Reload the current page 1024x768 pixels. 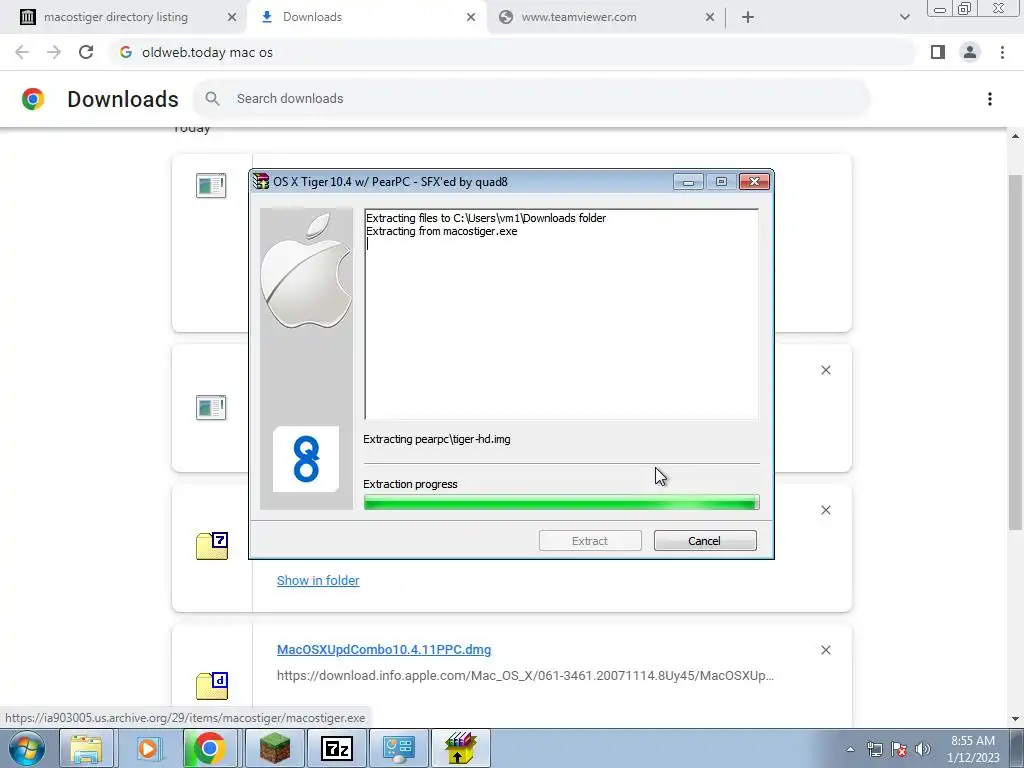[86, 52]
